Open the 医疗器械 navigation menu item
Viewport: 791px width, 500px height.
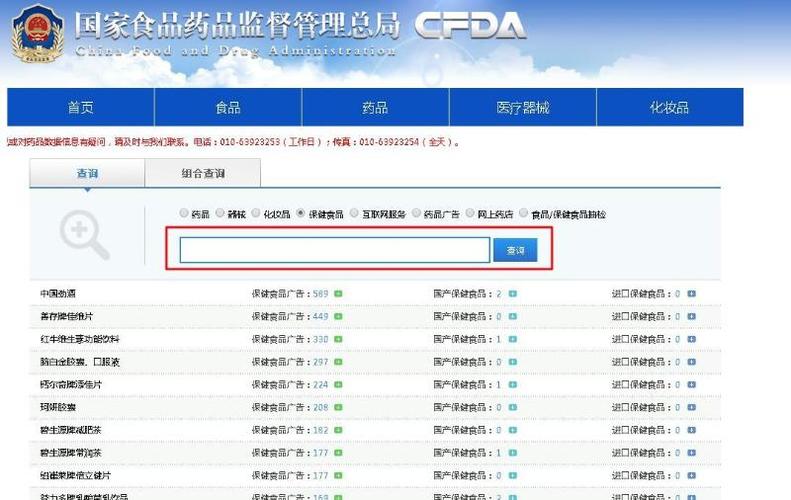[x=523, y=107]
